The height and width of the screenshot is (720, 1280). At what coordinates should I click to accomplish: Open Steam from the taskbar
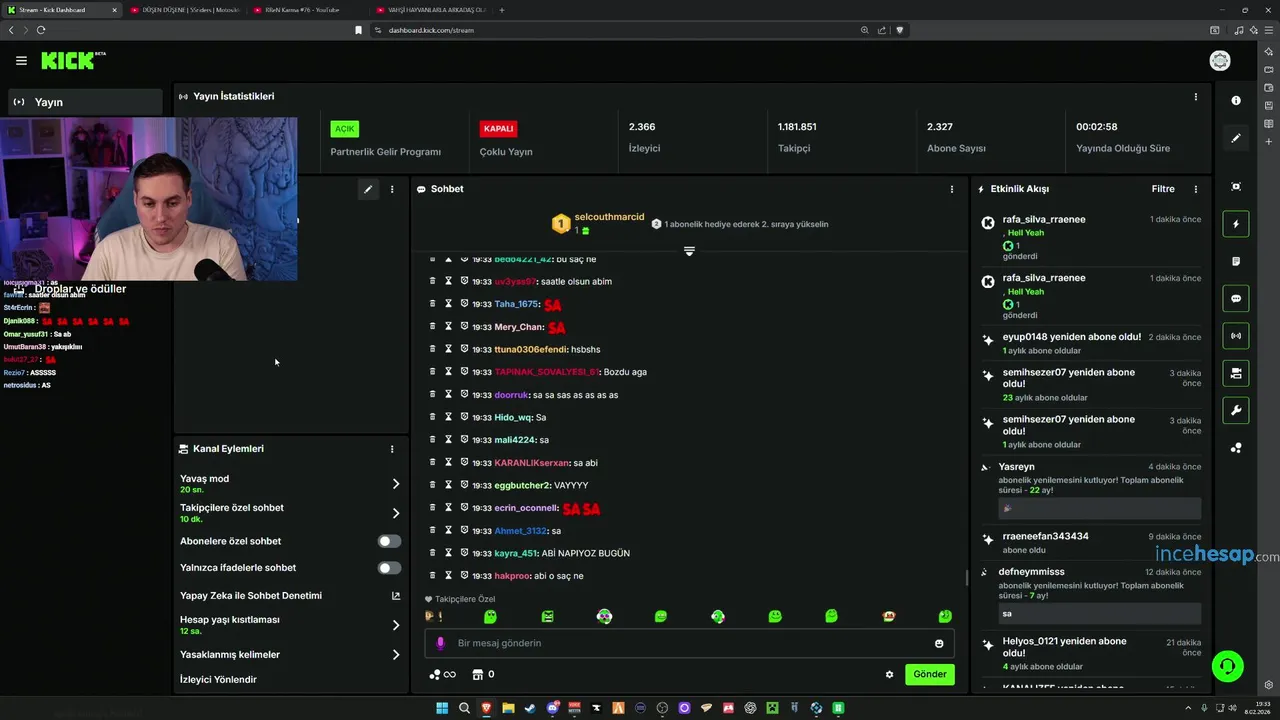click(x=530, y=708)
